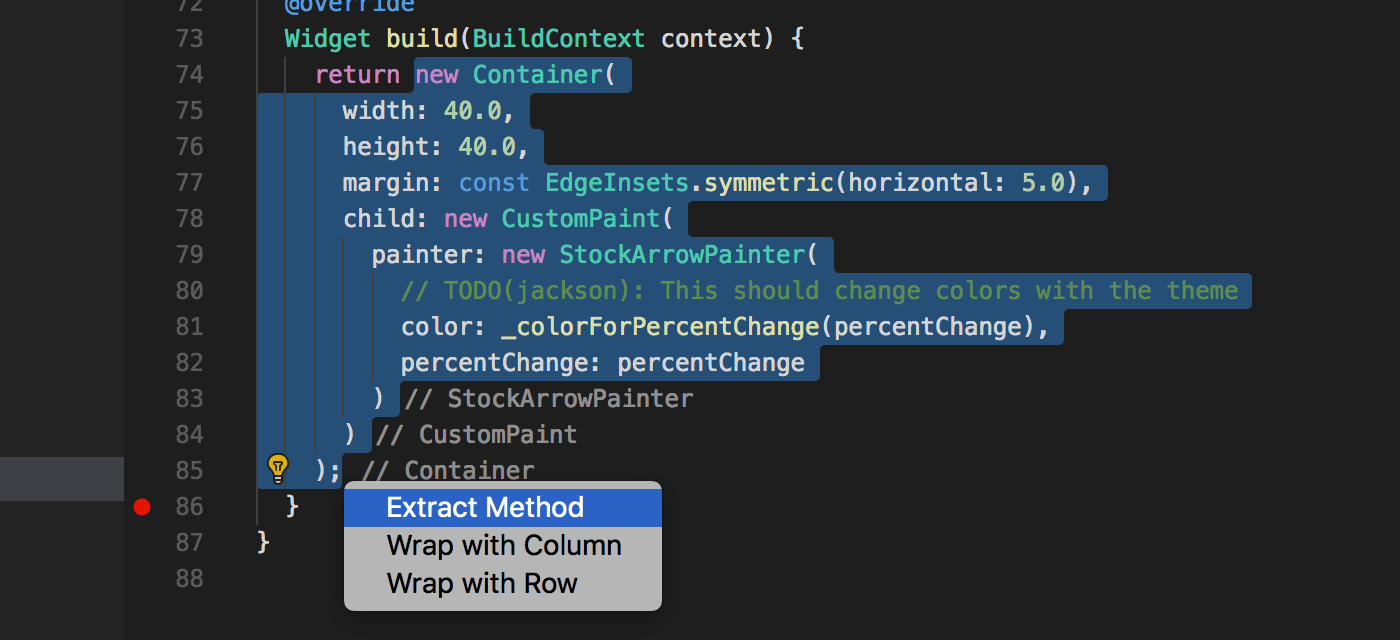
Task: Click the BuildContext type in the build signature
Action: (x=559, y=39)
